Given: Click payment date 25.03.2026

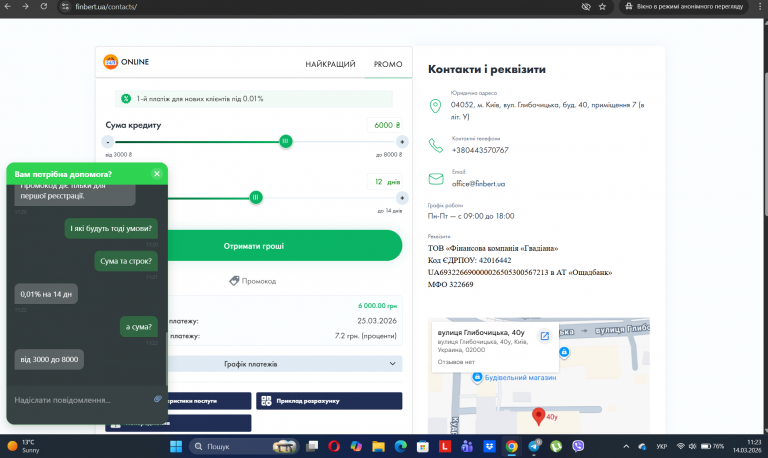Looking at the screenshot, I should coord(377,321).
